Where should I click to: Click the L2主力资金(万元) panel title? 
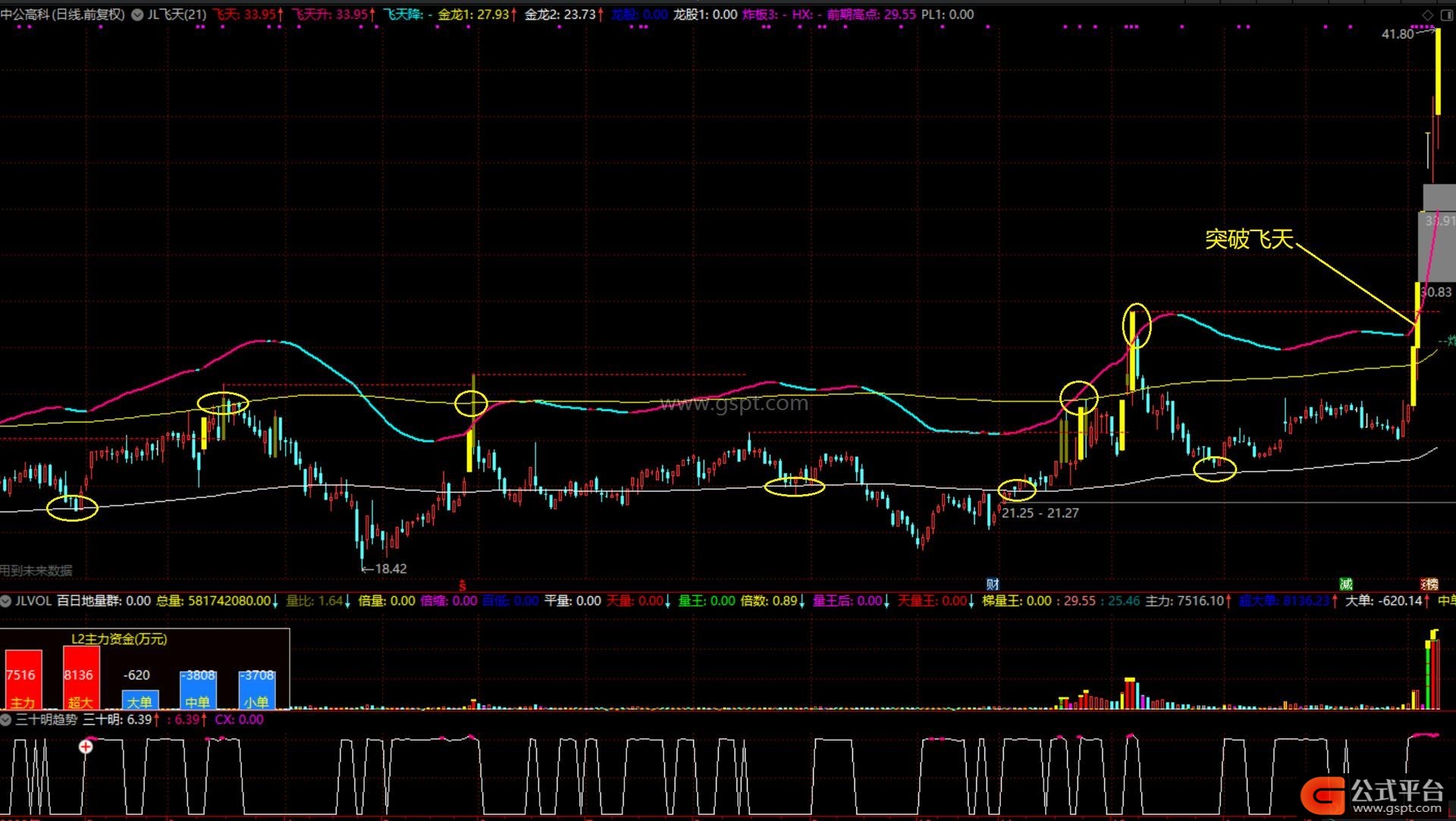click(119, 639)
